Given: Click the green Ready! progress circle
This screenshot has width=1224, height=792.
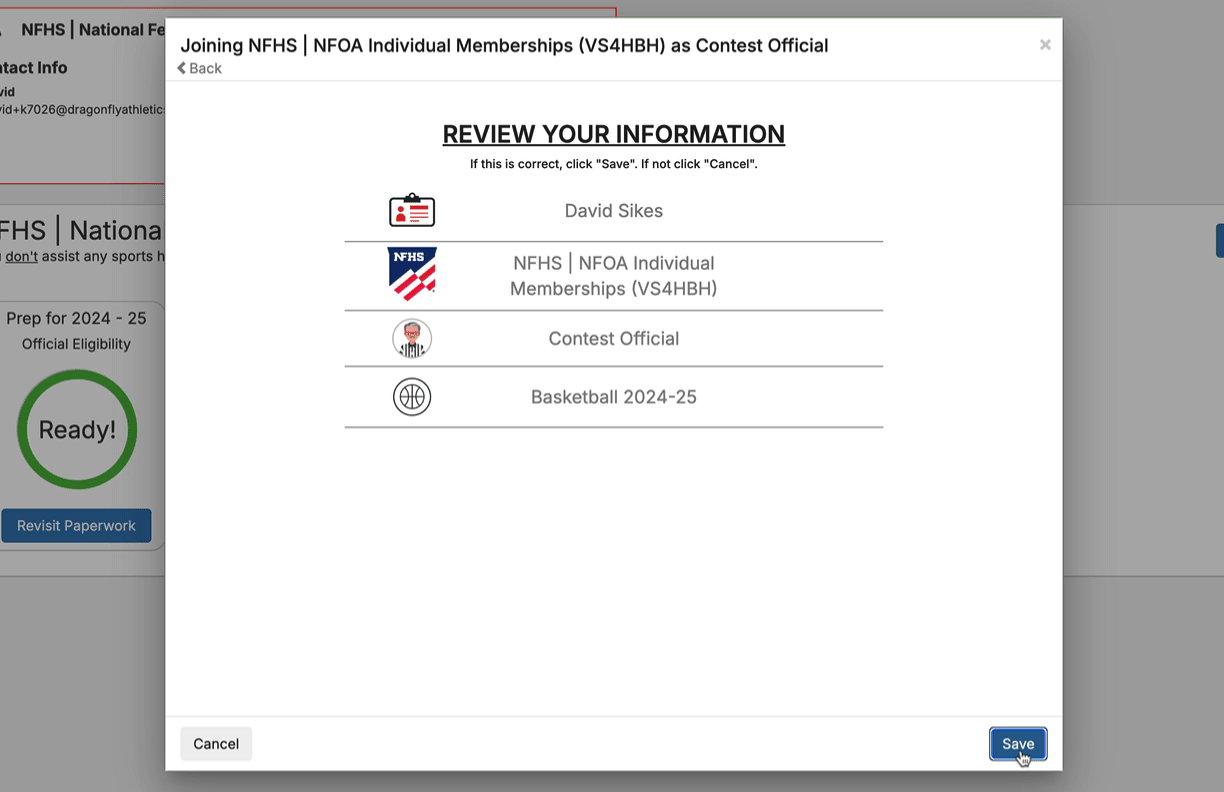Looking at the screenshot, I should pyautogui.click(x=77, y=430).
